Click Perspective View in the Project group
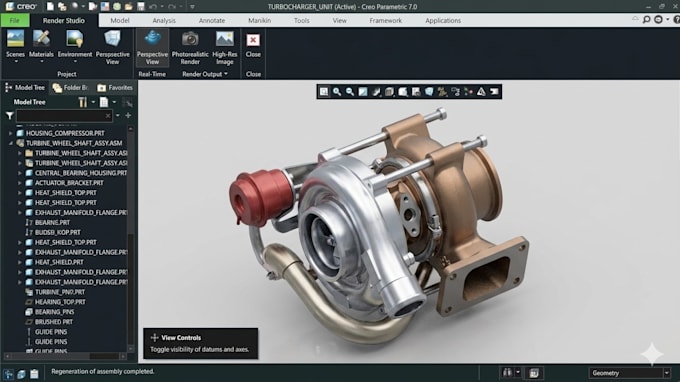Screen dimensions: 680x382 pos(112,47)
